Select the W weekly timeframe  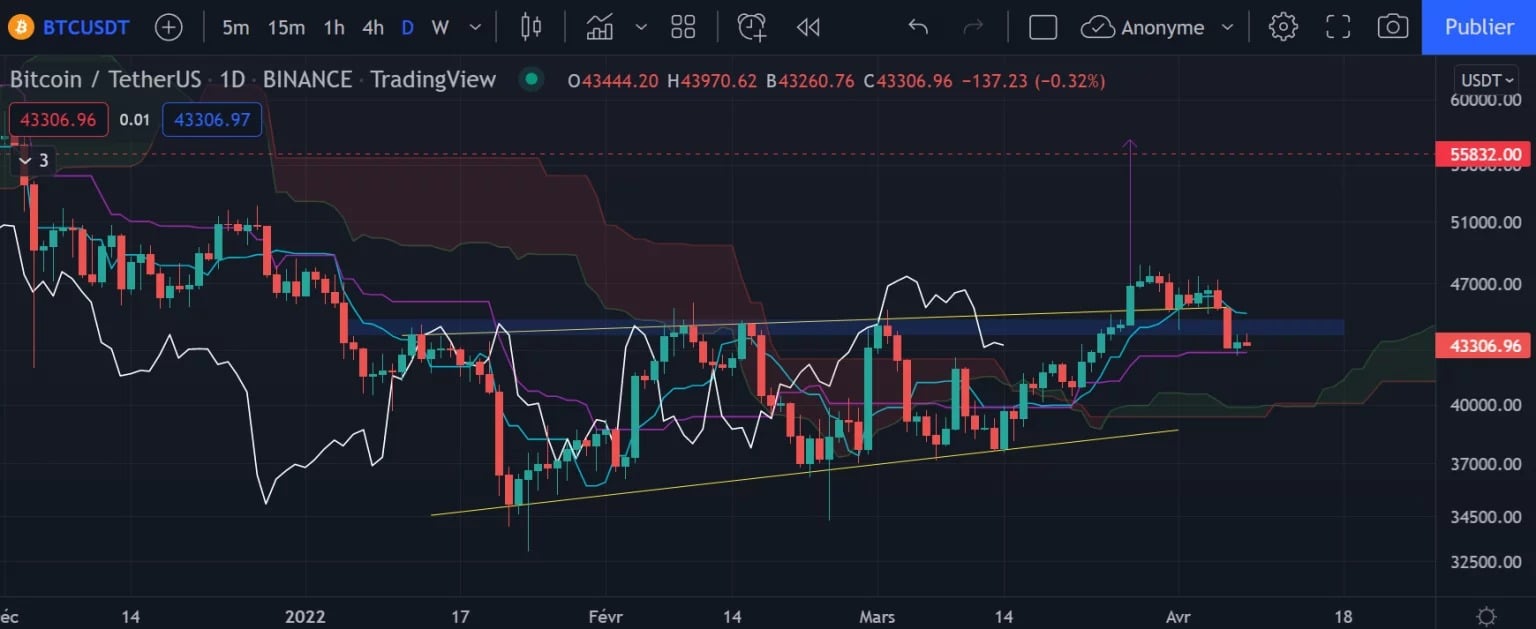coord(440,27)
